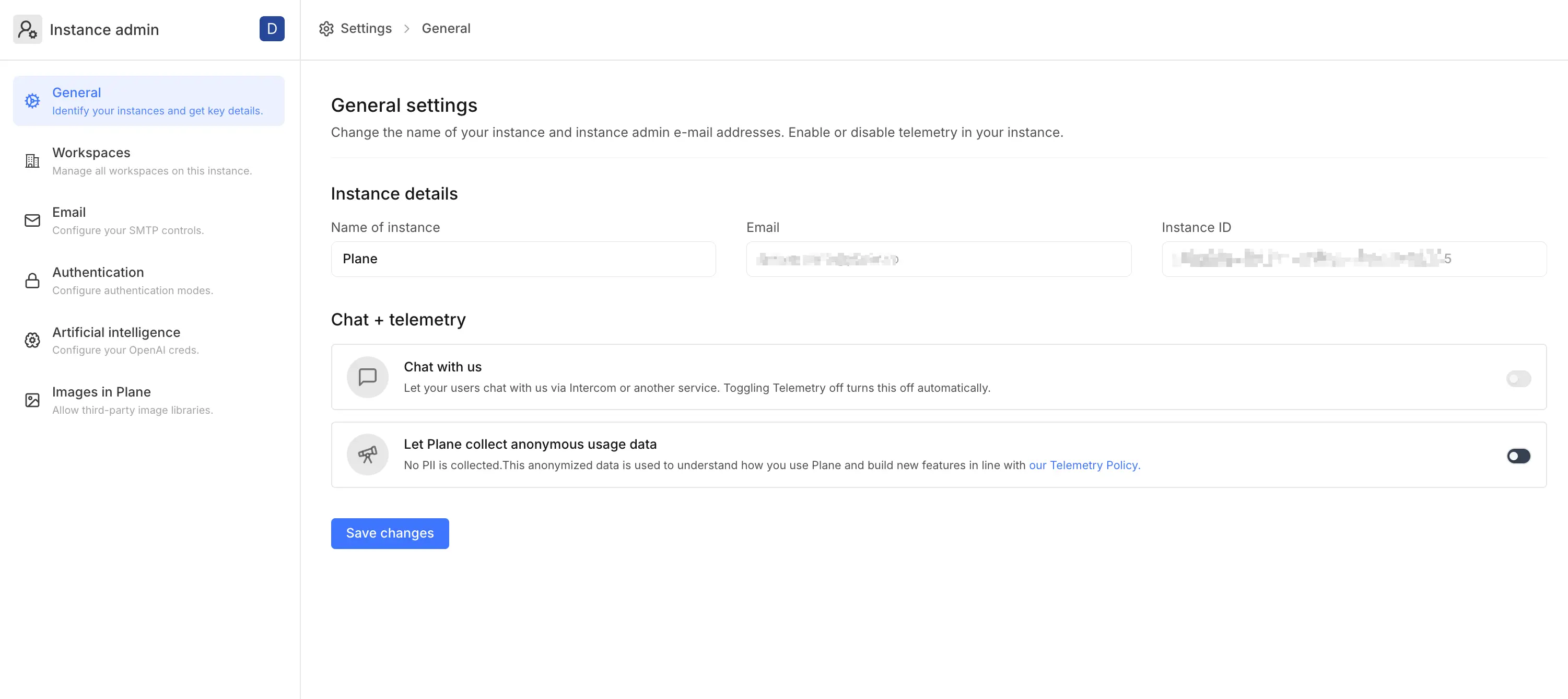Click the Save changes button
The width and height of the screenshot is (1568, 699).
pyautogui.click(x=390, y=533)
